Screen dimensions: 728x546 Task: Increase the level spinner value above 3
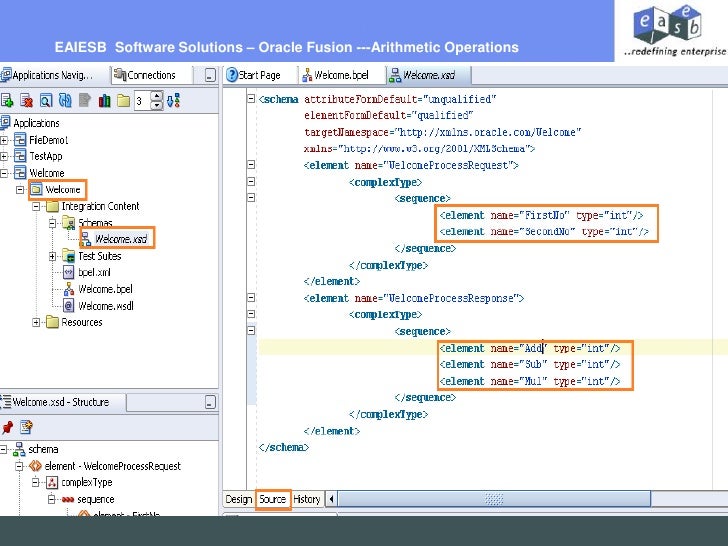tap(157, 96)
